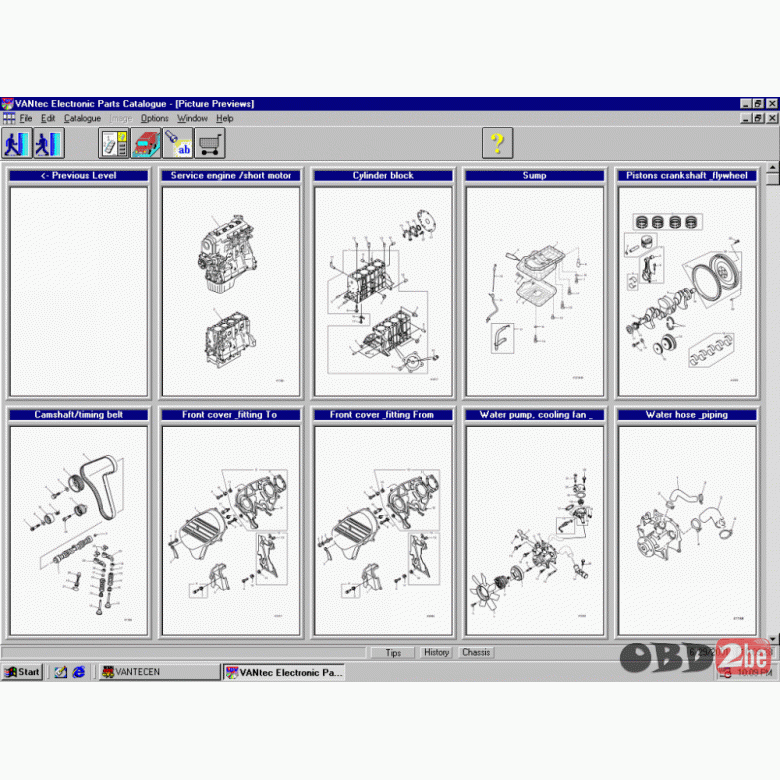The height and width of the screenshot is (780, 780).
Task: Open the checklist question-mark toolbar icon
Action: 114,143
